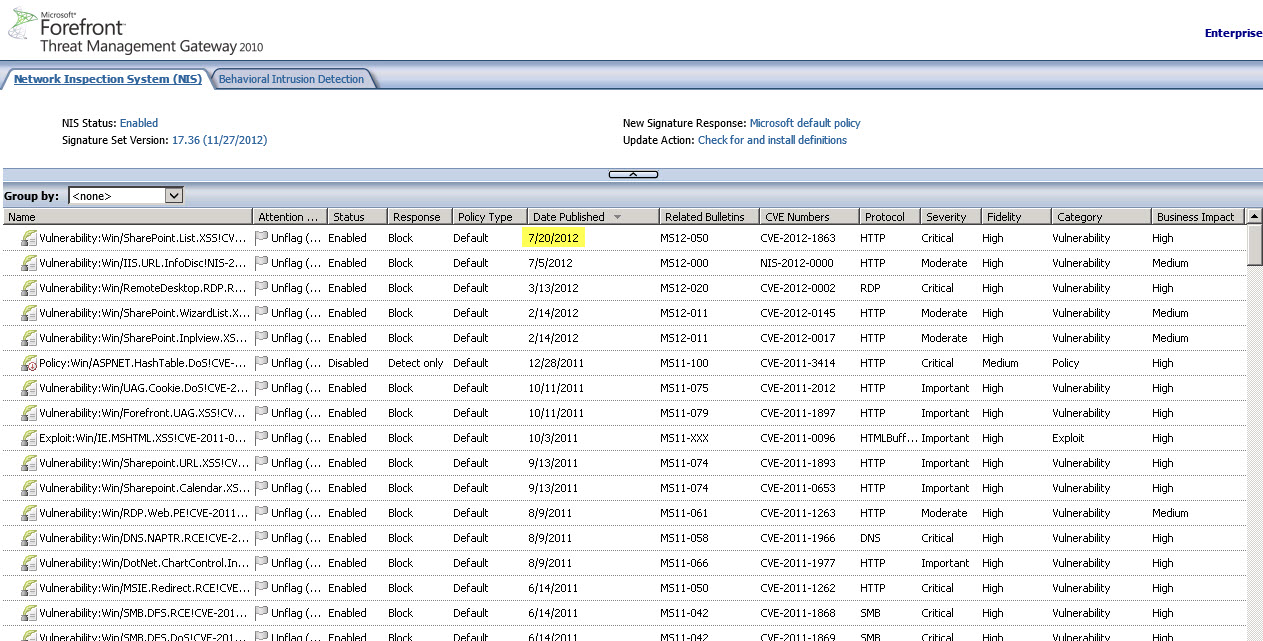Toggle the attention flag for the SharePoint.WizardList row
The width and height of the screenshot is (1263, 641).
coord(262,313)
